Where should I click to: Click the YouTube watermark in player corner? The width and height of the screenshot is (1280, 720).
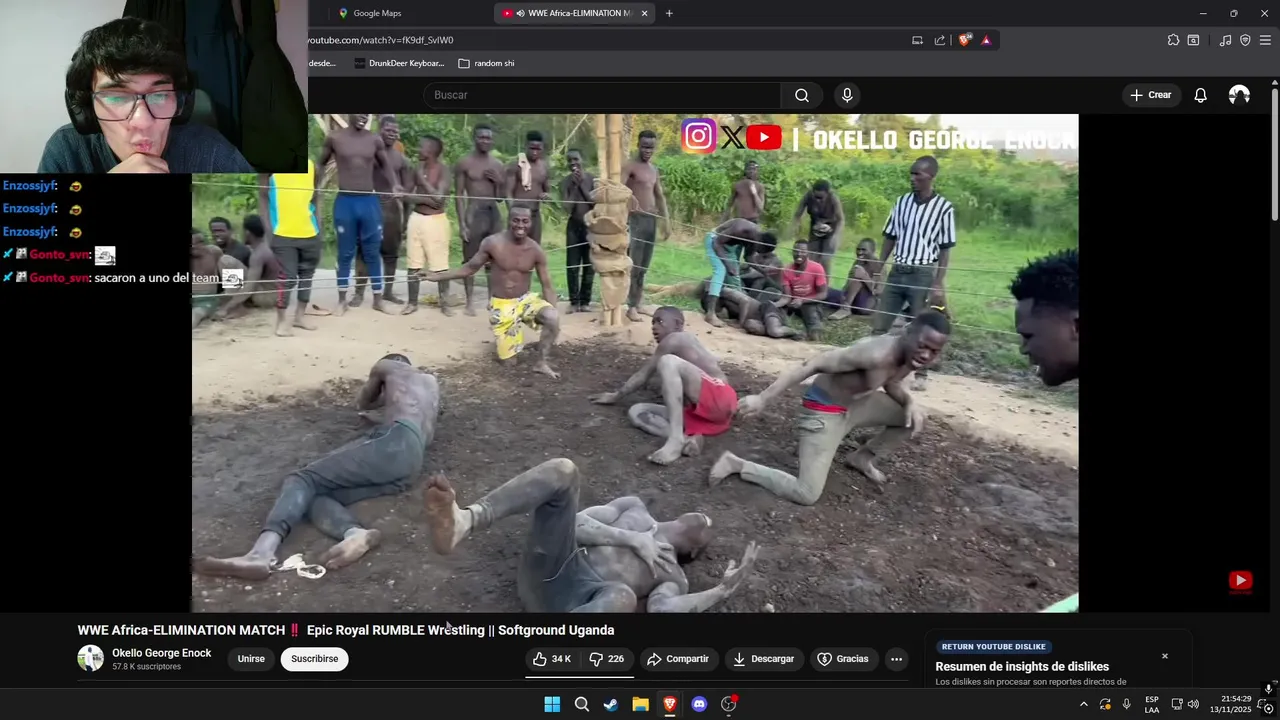point(1240,581)
